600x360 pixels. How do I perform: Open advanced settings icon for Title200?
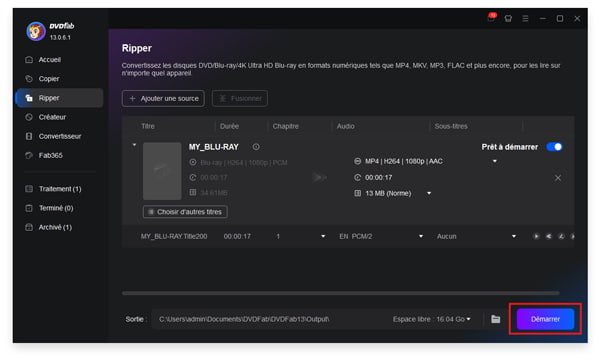[548, 236]
